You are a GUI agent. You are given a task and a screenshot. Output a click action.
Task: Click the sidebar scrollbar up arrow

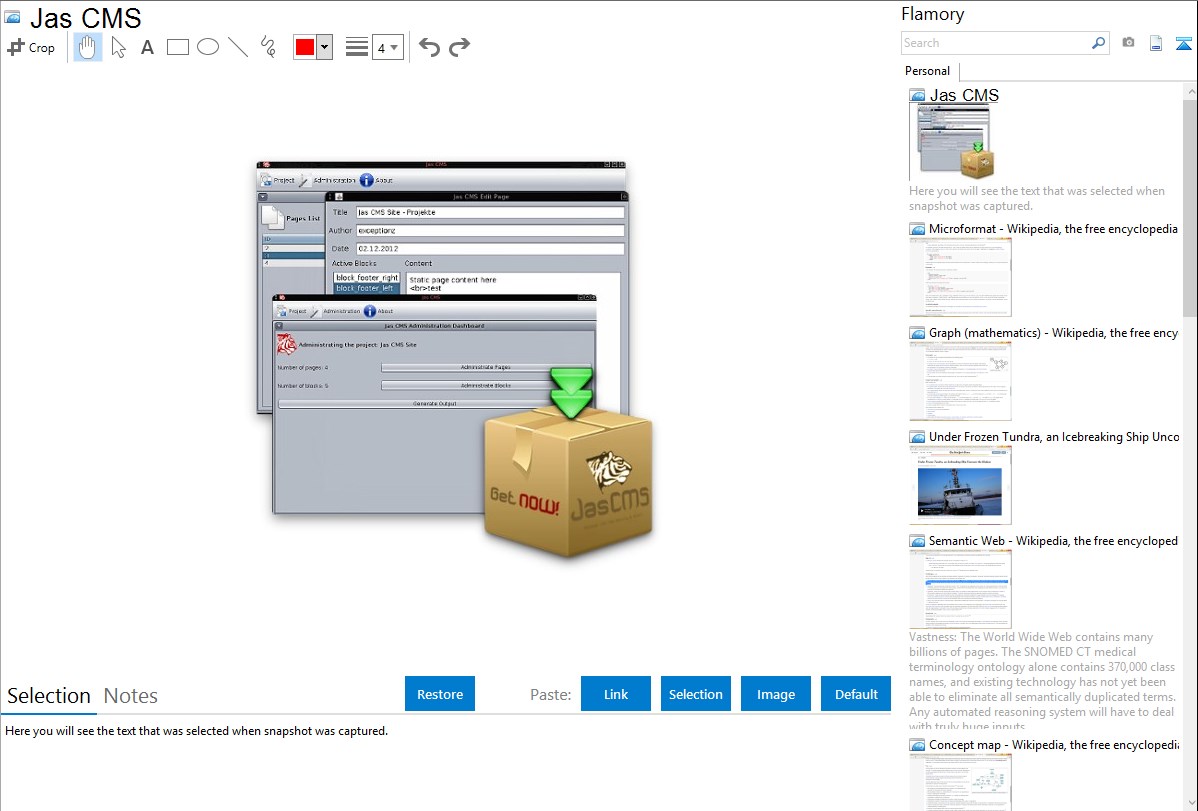(1190, 91)
